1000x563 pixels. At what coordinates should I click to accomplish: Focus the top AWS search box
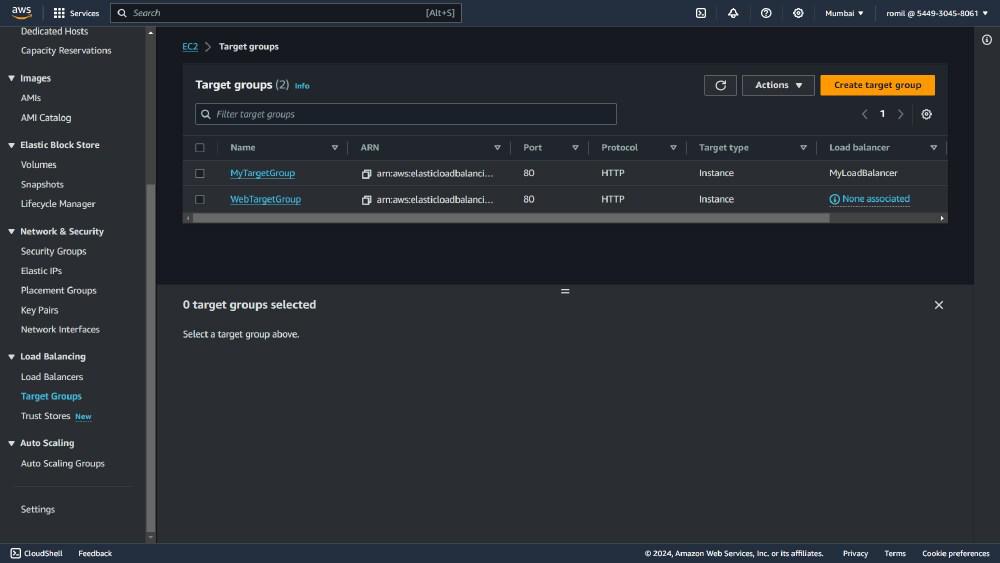point(286,13)
